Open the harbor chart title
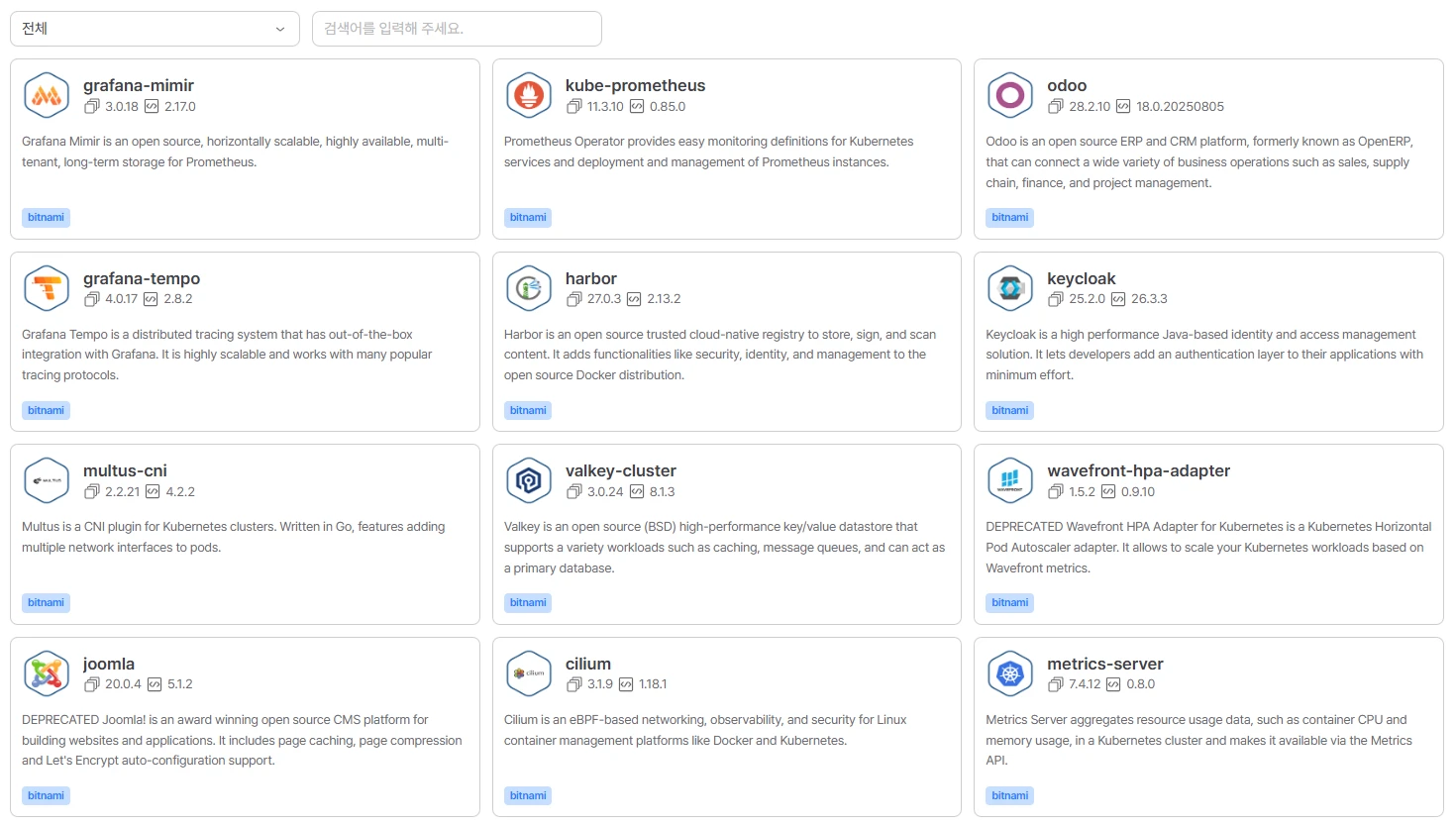The height and width of the screenshot is (826, 1456). (x=591, y=278)
